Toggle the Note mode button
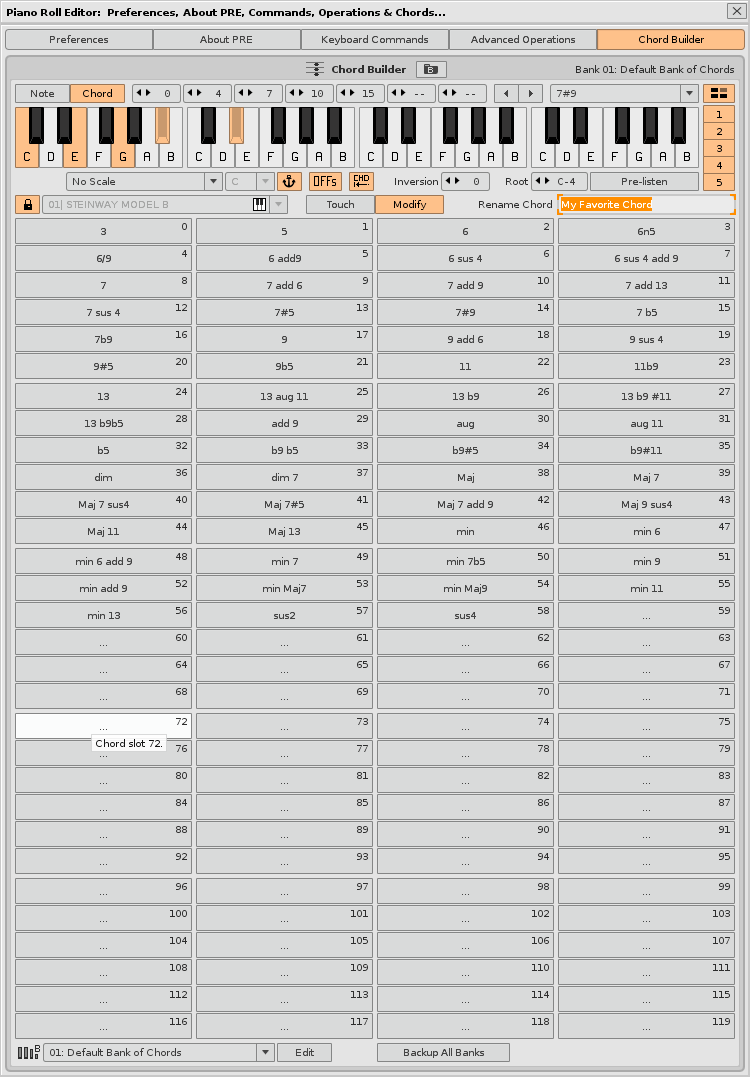 click(x=42, y=93)
